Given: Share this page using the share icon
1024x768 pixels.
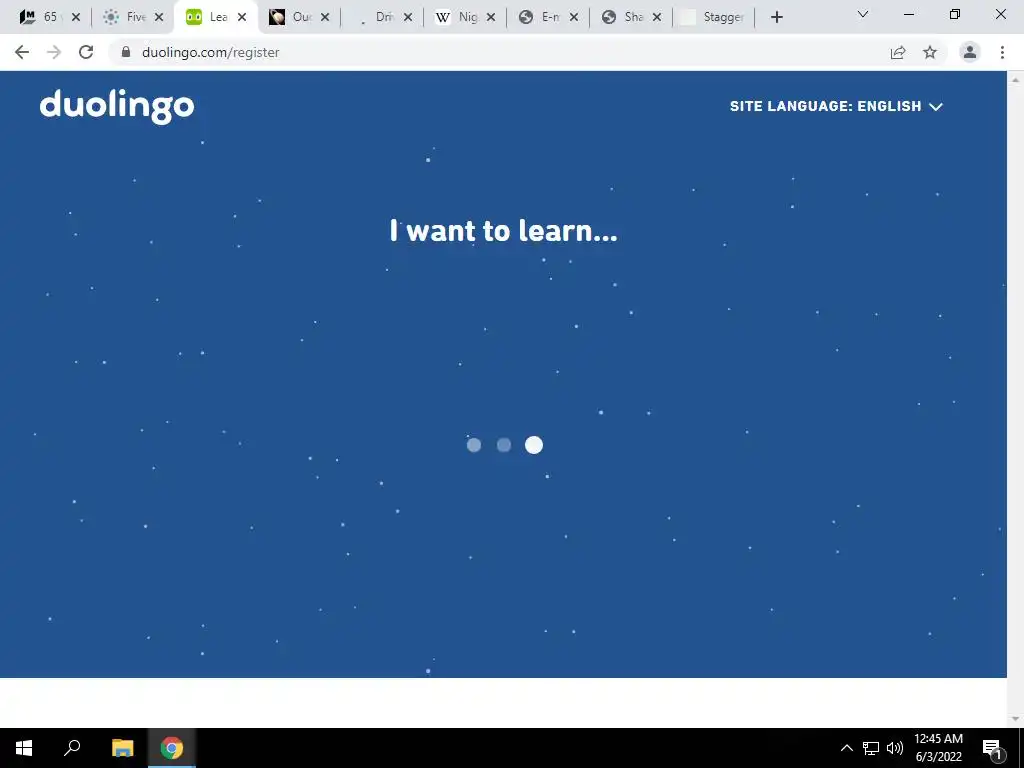Looking at the screenshot, I should [x=898, y=52].
